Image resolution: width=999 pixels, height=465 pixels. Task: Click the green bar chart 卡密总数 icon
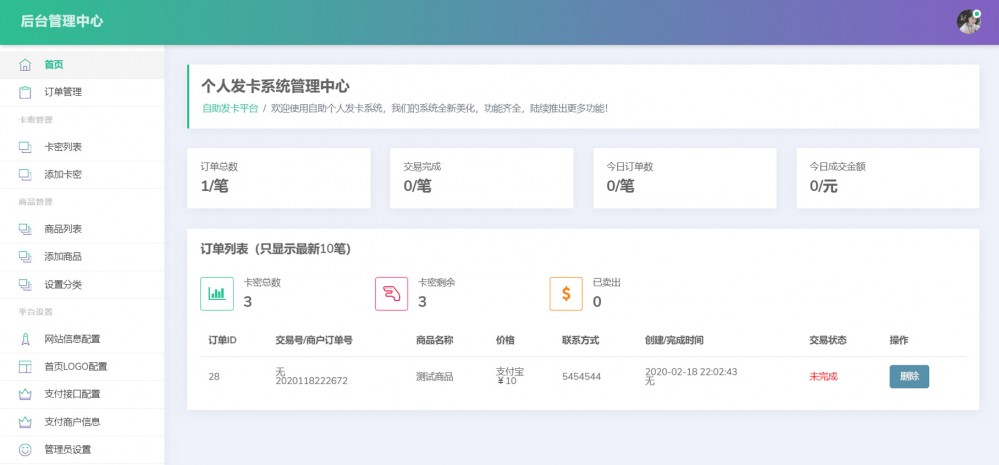pos(217,294)
